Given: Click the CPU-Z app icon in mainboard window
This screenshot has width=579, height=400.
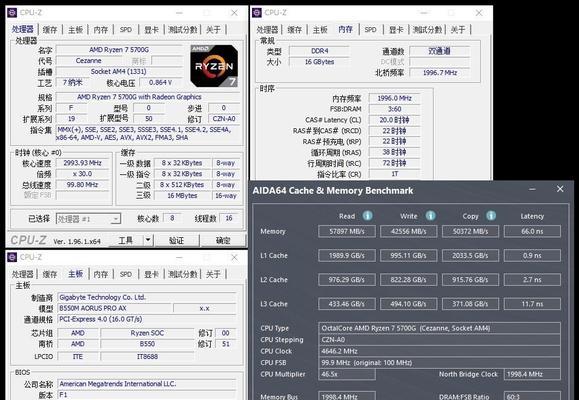Looking at the screenshot, I should pos(12,257).
